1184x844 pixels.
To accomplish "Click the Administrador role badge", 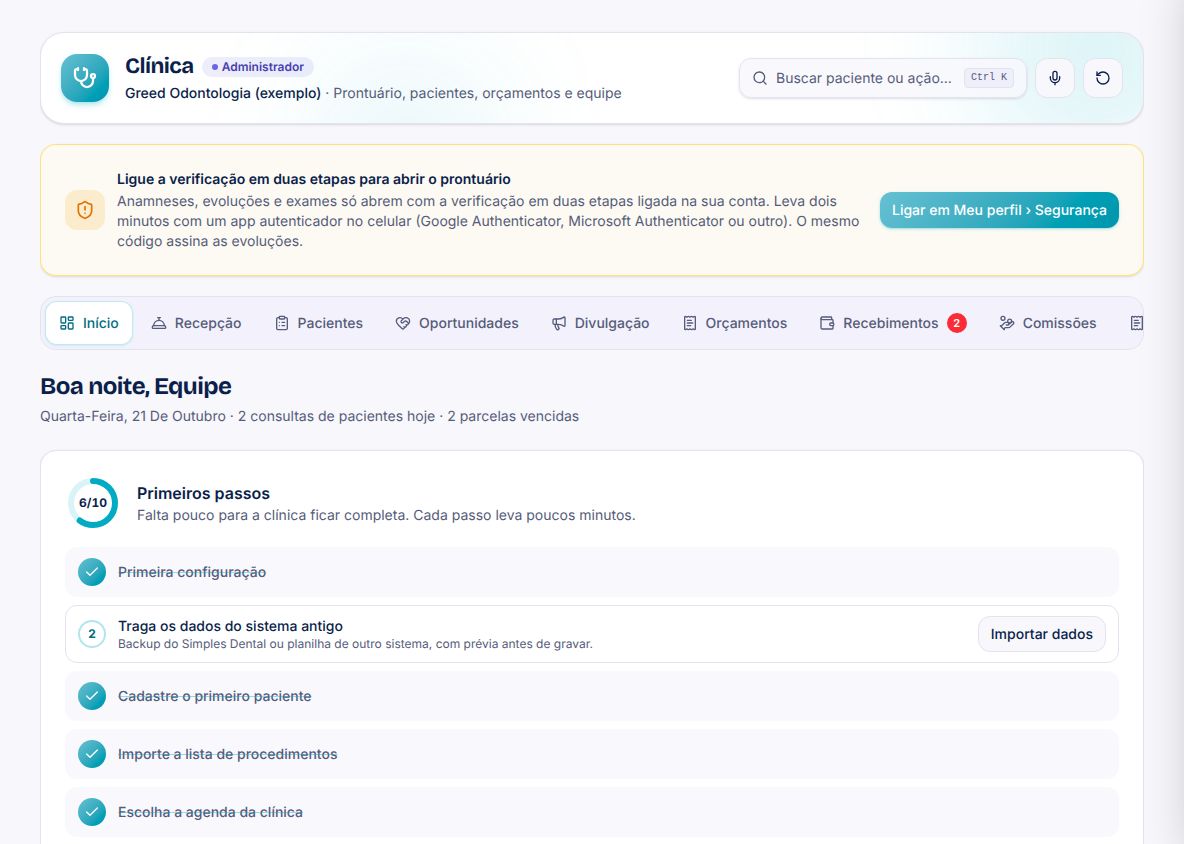I will pos(258,66).
